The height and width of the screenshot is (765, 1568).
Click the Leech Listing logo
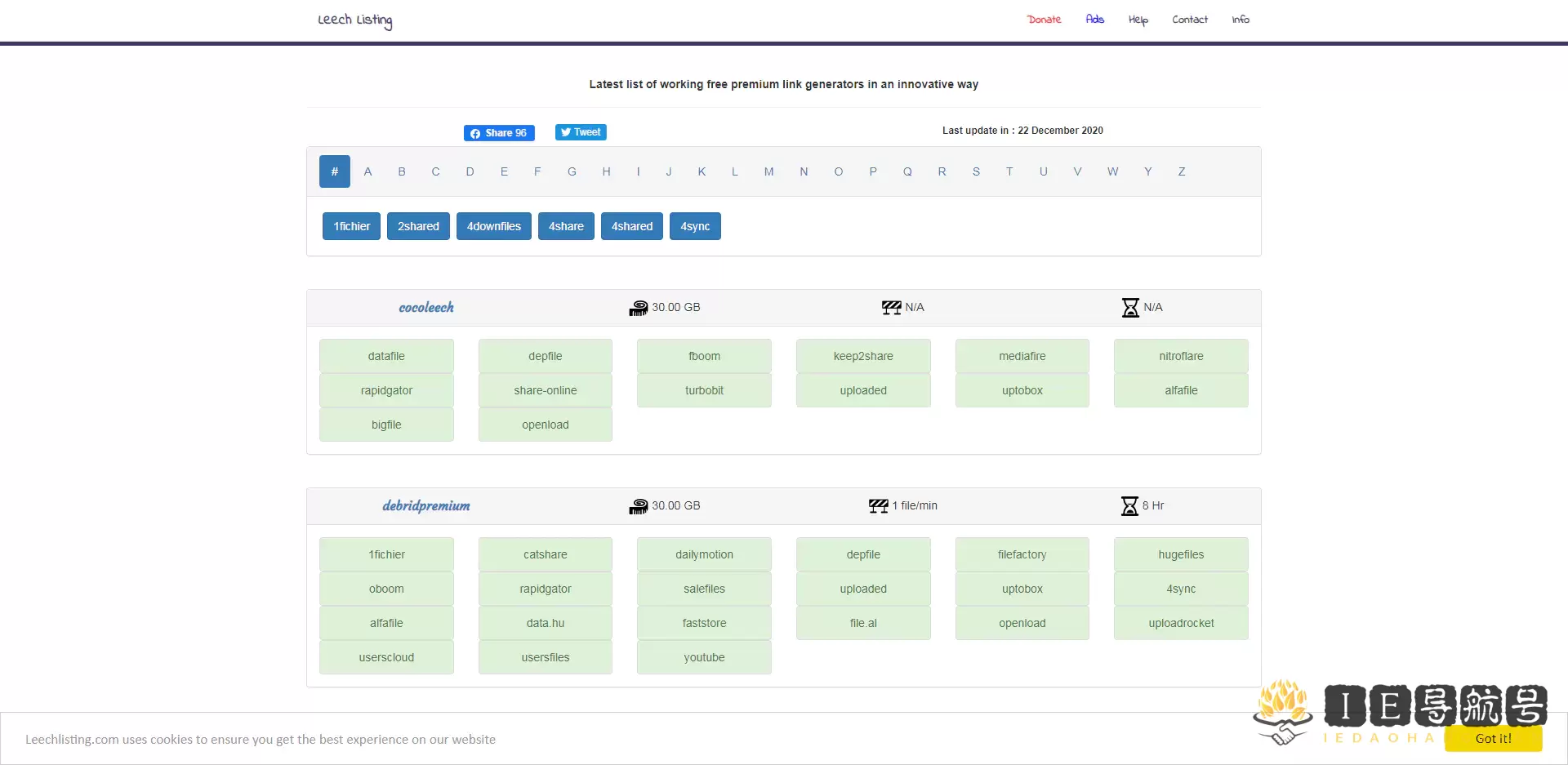tap(354, 20)
